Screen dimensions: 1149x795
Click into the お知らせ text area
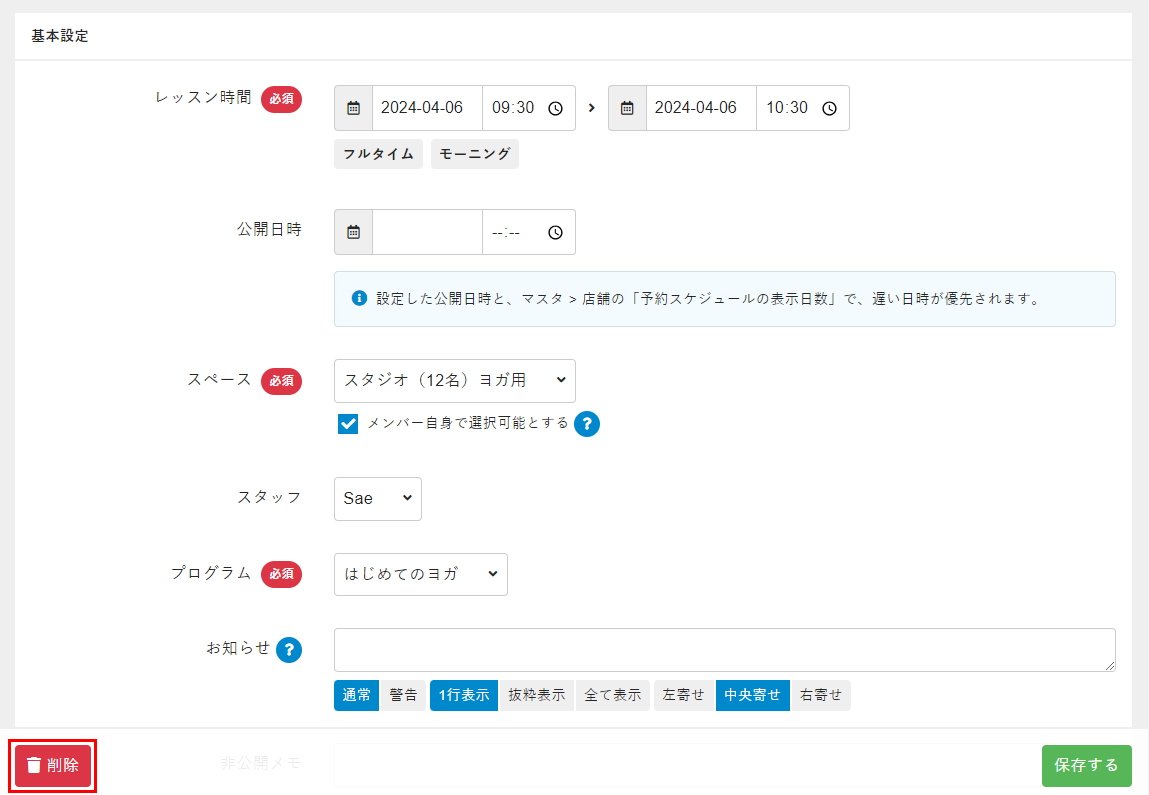(724, 649)
